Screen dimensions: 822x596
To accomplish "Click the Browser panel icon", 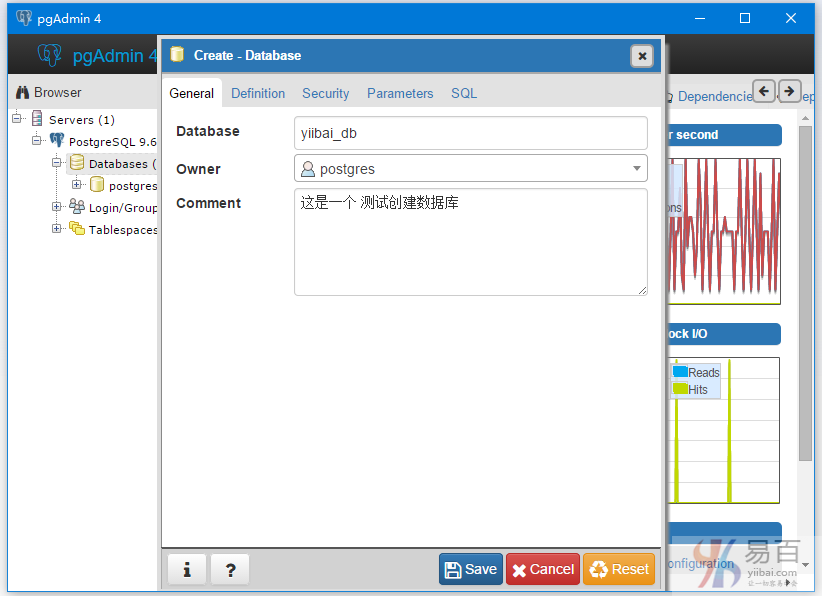I will point(21,92).
